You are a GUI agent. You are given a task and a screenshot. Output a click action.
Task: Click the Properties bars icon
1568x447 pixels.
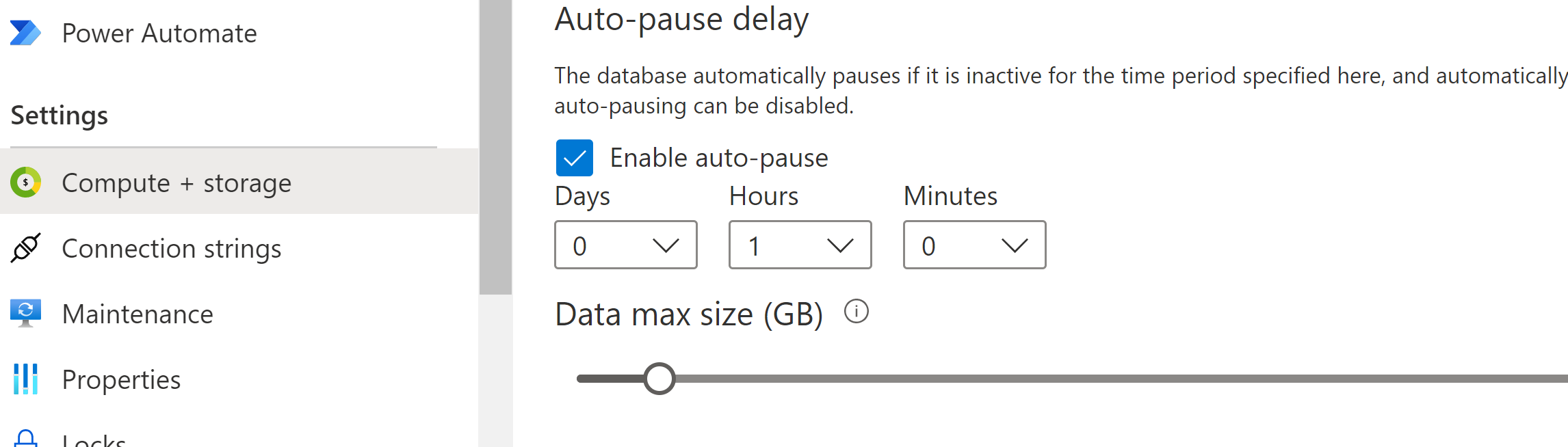click(x=25, y=379)
